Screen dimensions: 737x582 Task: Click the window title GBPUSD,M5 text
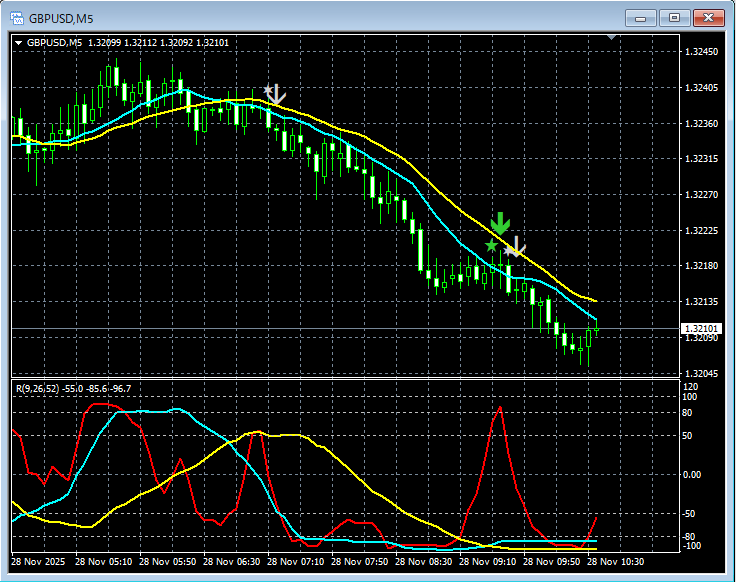click(61, 19)
